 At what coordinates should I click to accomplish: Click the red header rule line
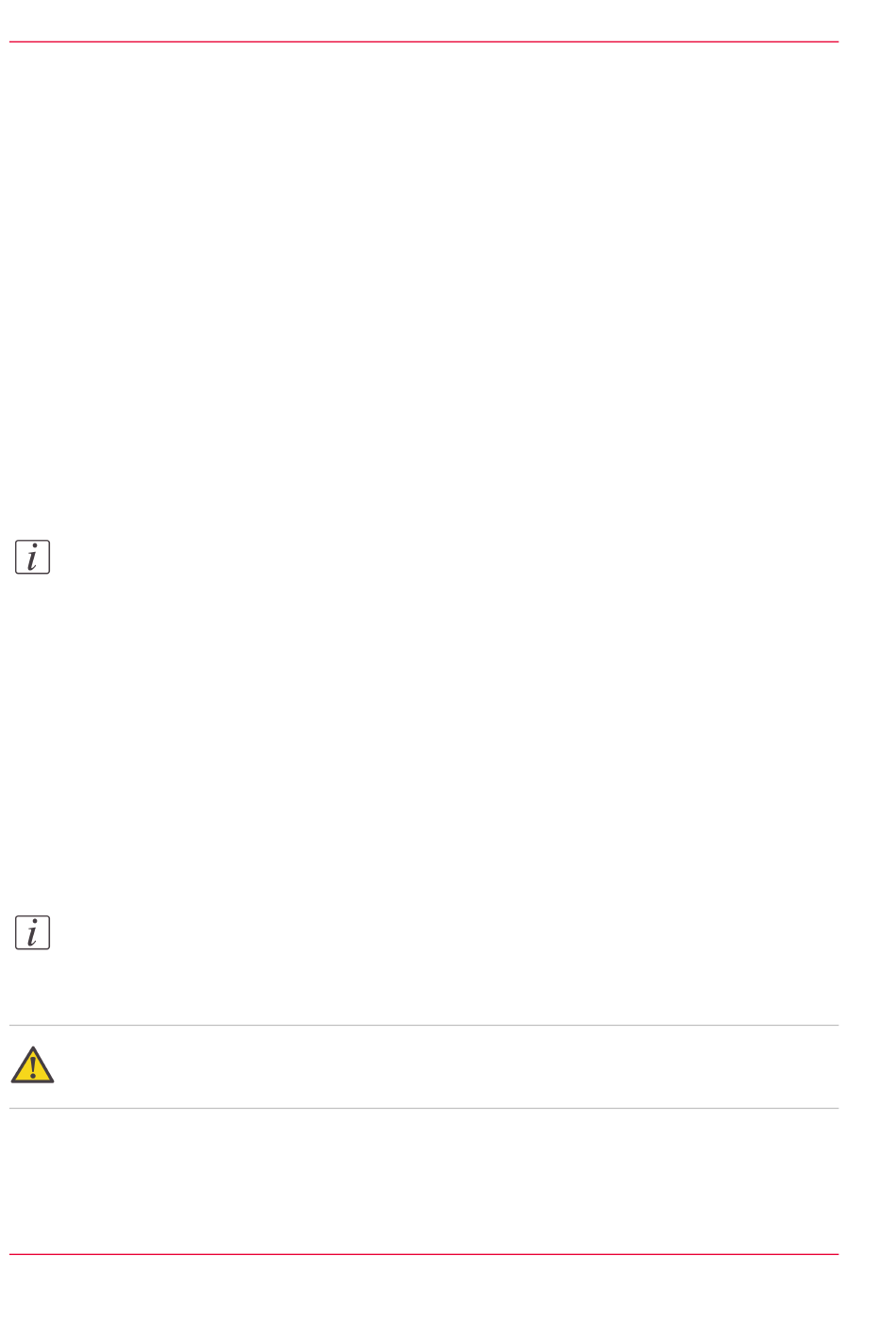[423, 42]
